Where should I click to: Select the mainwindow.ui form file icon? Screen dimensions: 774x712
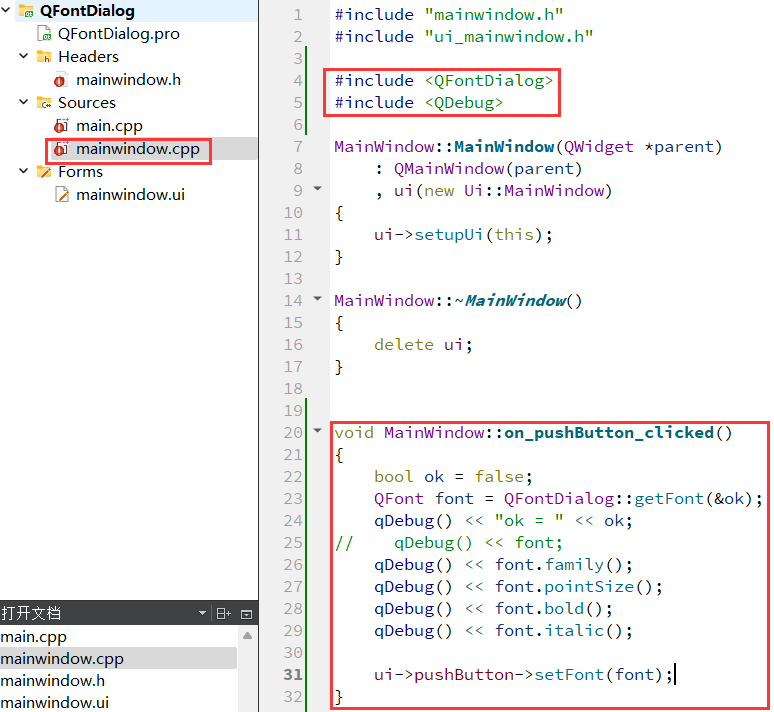click(x=62, y=195)
